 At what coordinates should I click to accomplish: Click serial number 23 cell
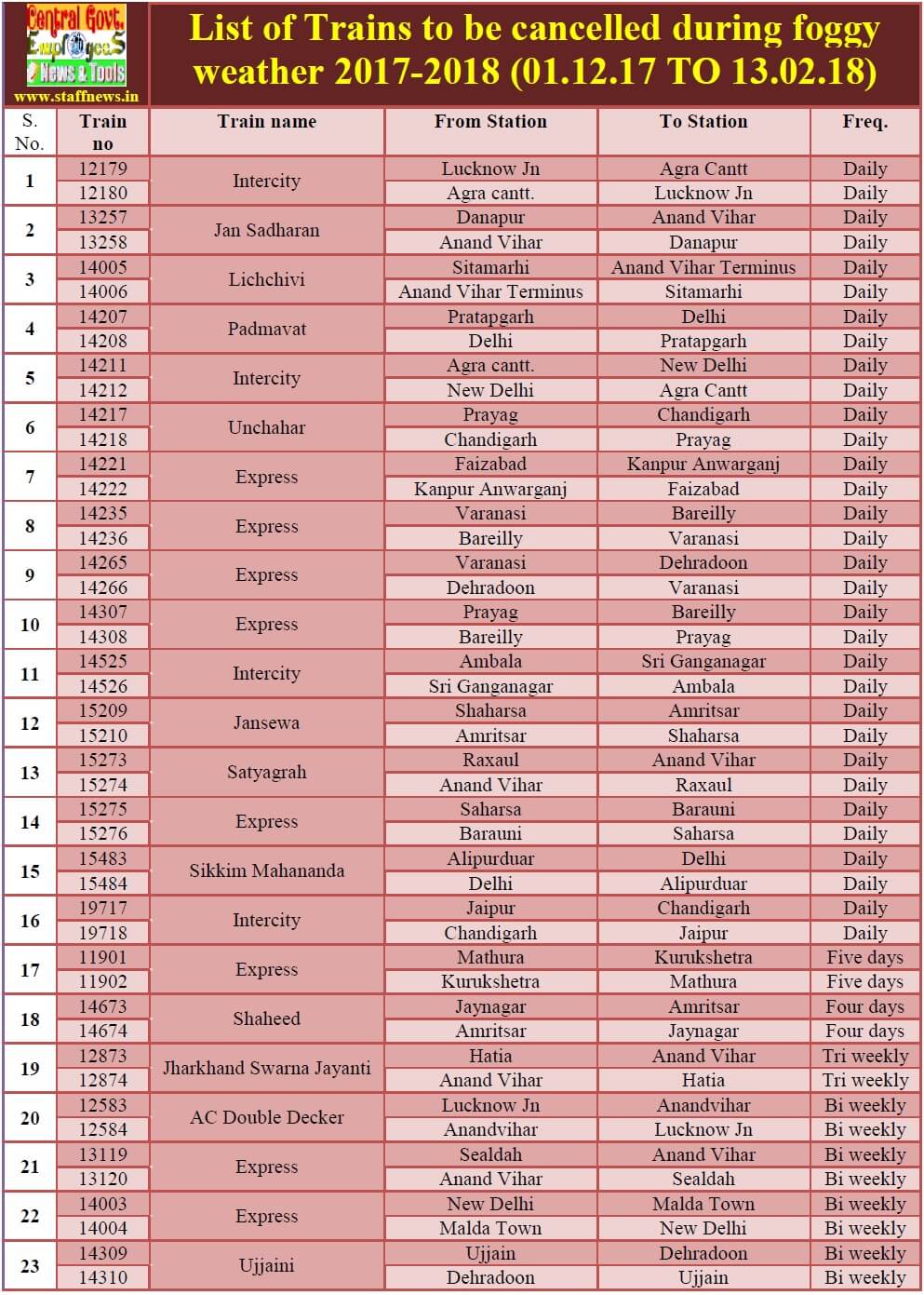pos(30,1265)
